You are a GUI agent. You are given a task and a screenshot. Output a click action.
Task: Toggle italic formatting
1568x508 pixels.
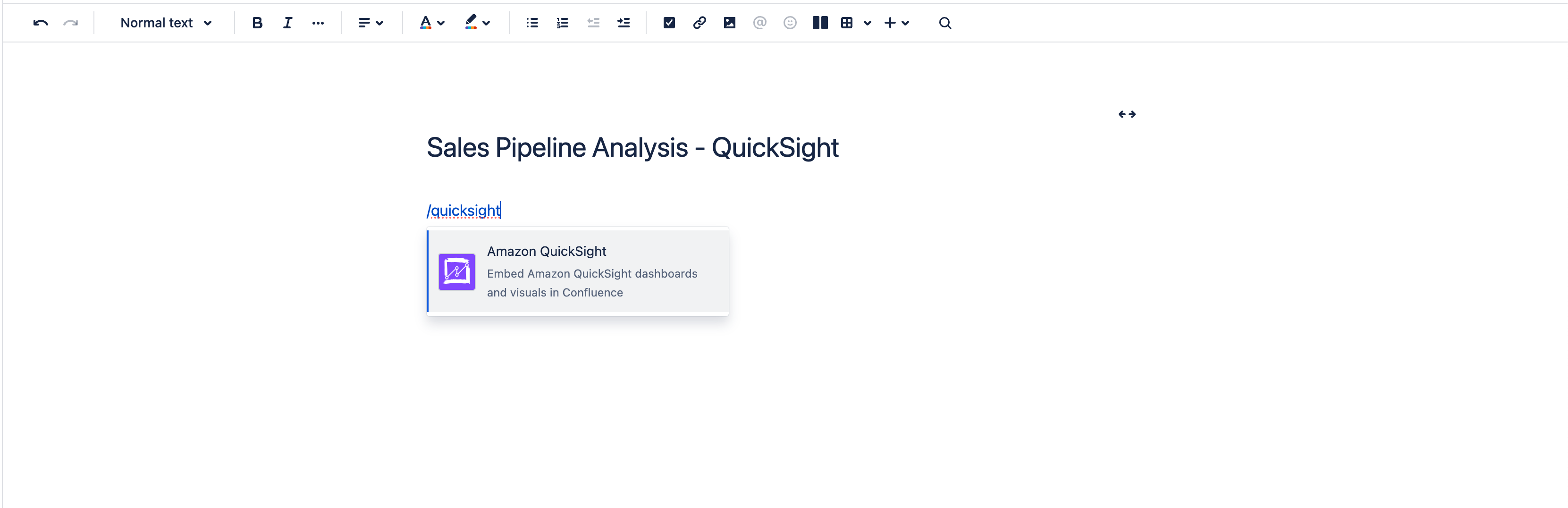[x=287, y=23]
